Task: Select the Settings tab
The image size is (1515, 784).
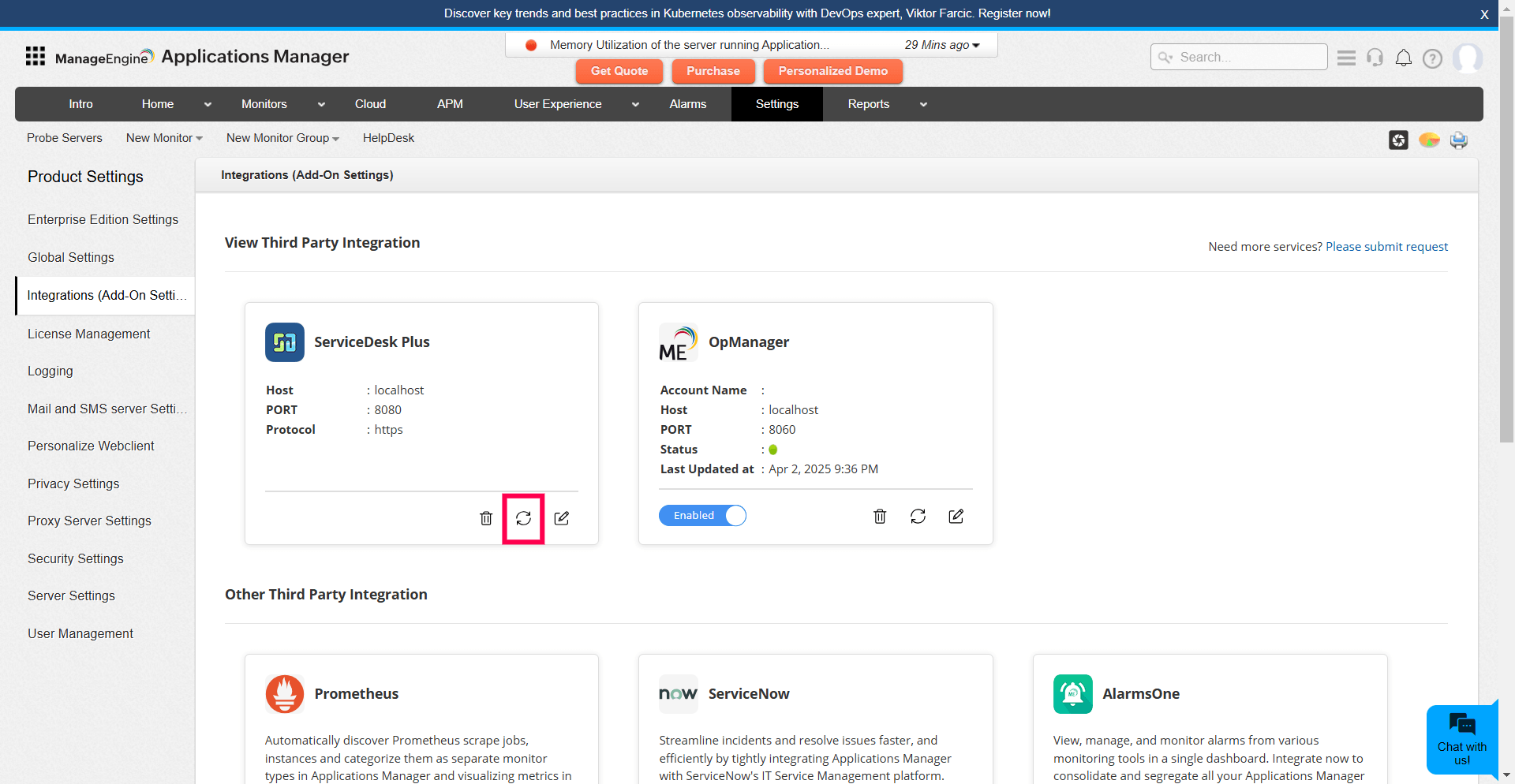Action: tap(777, 104)
